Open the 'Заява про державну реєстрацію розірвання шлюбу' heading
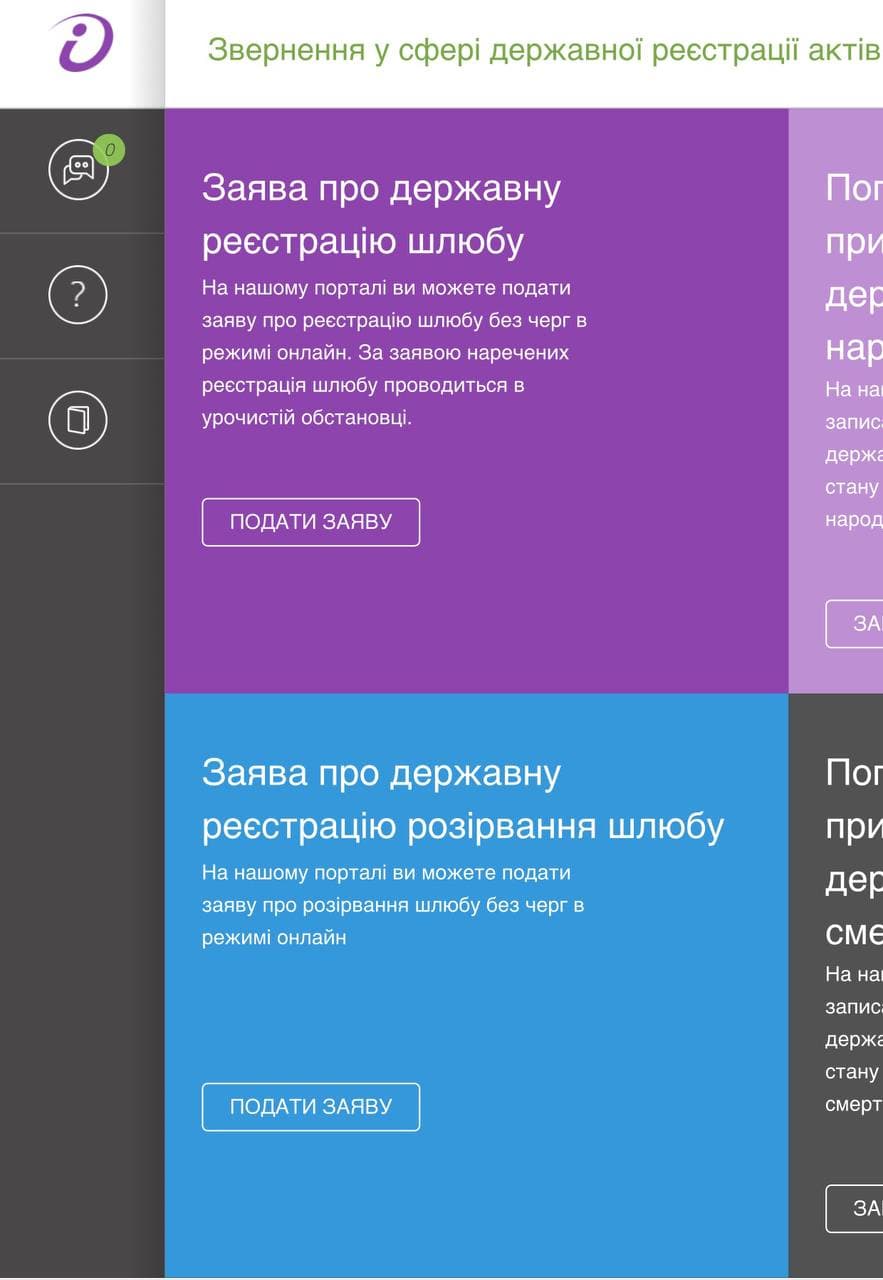This screenshot has width=883, height=1280. point(462,800)
